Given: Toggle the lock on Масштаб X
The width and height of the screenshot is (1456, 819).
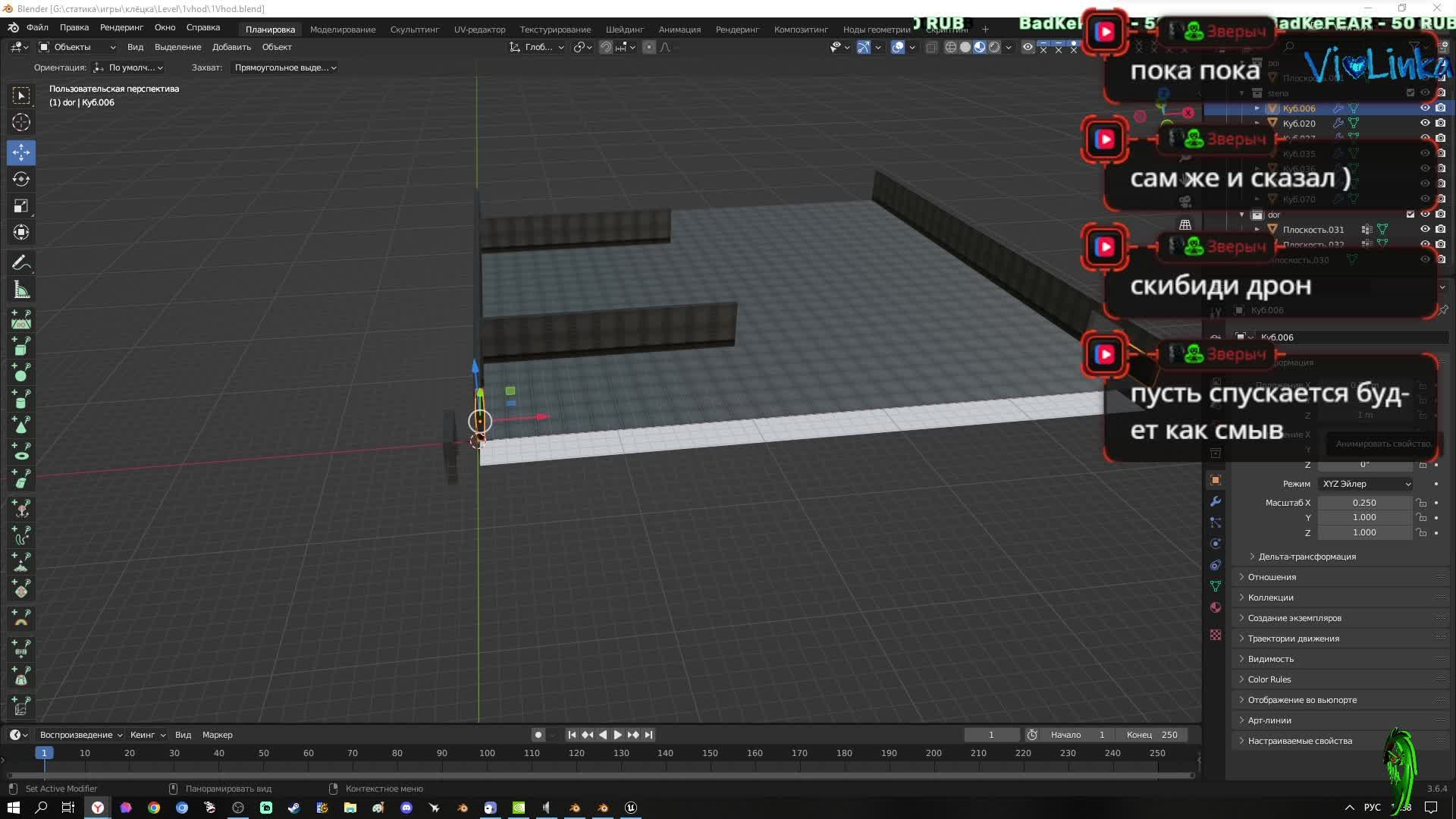Looking at the screenshot, I should click(x=1422, y=503).
